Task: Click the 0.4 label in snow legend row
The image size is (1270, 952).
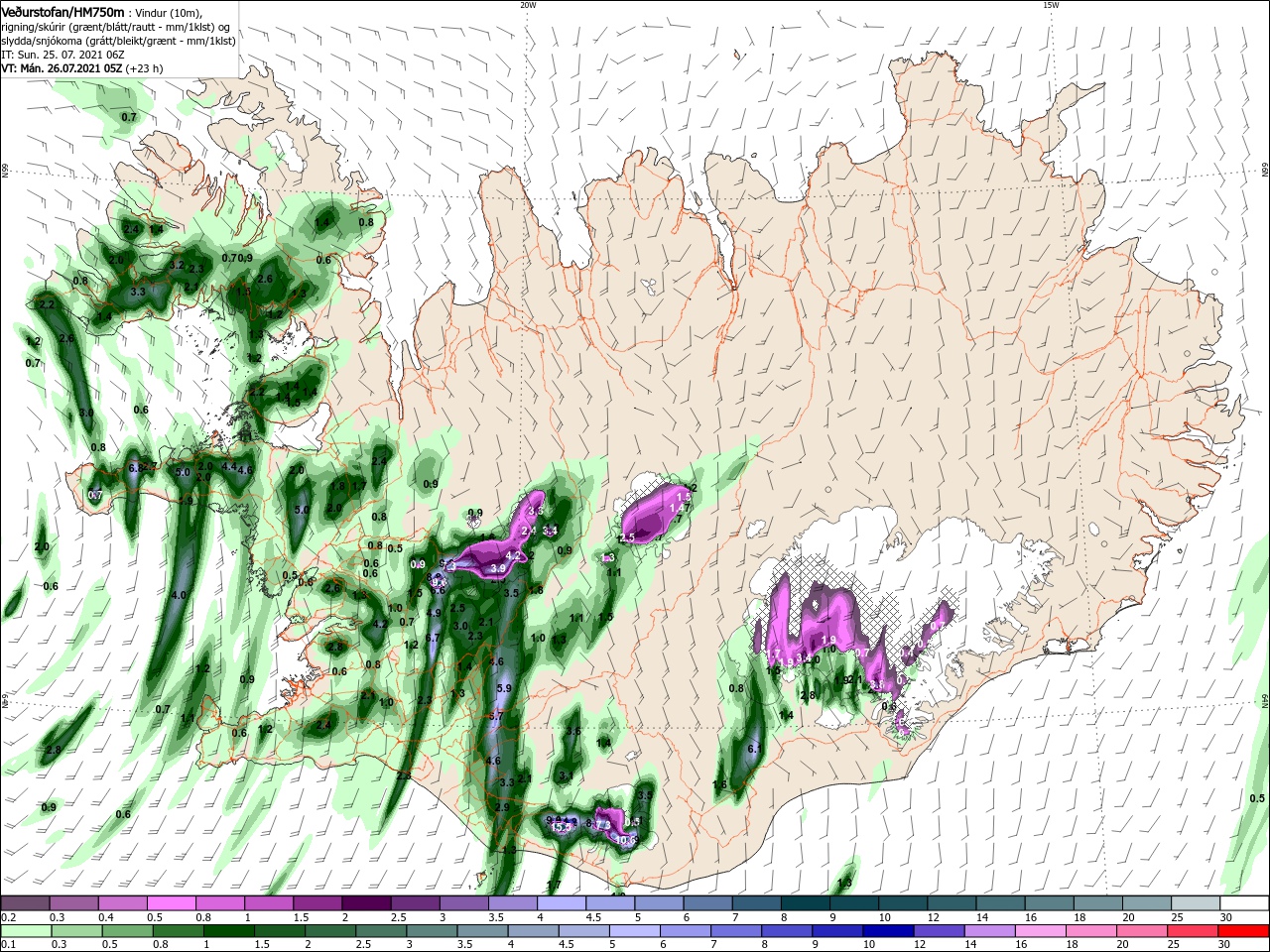Action: tap(106, 917)
